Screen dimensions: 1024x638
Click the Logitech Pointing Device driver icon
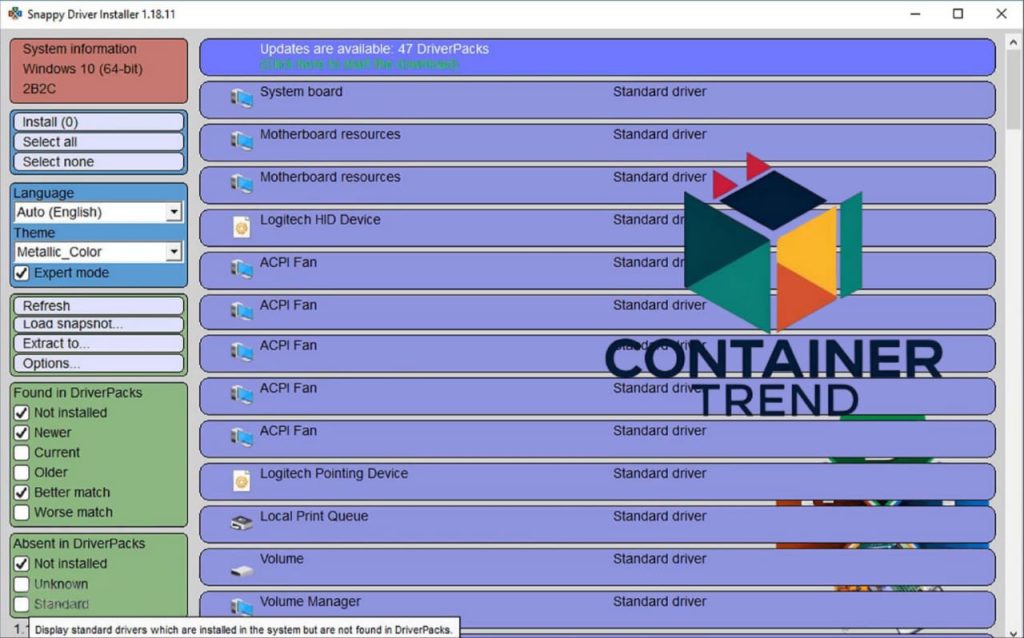(x=242, y=481)
